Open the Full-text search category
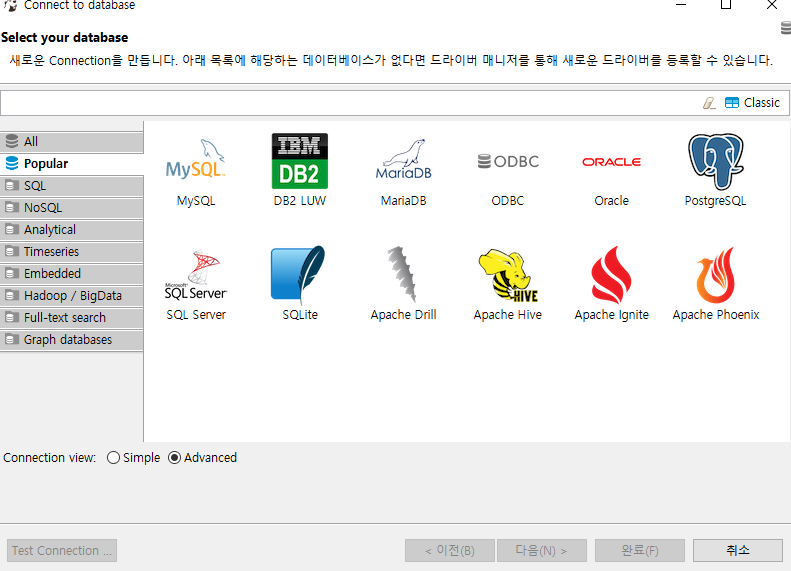 pyautogui.click(x=72, y=318)
